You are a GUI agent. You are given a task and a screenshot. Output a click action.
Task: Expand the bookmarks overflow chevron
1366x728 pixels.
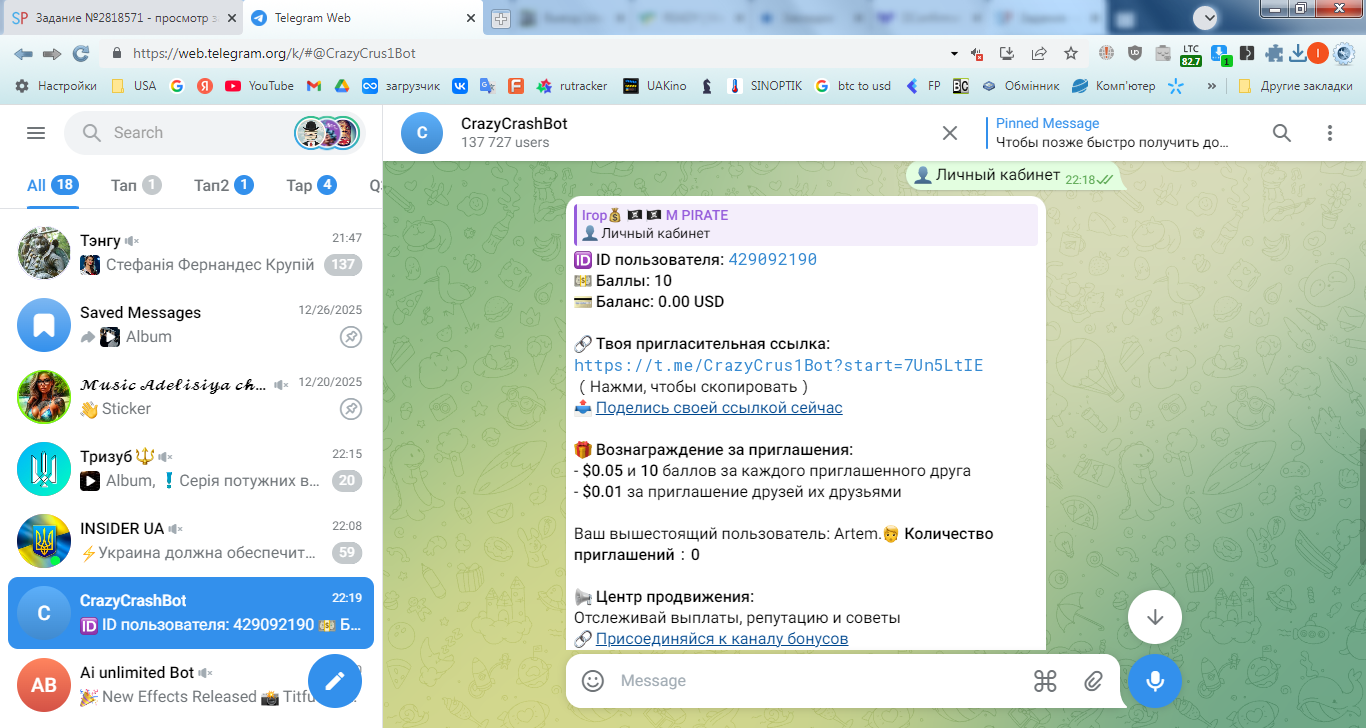pyautogui.click(x=1212, y=86)
